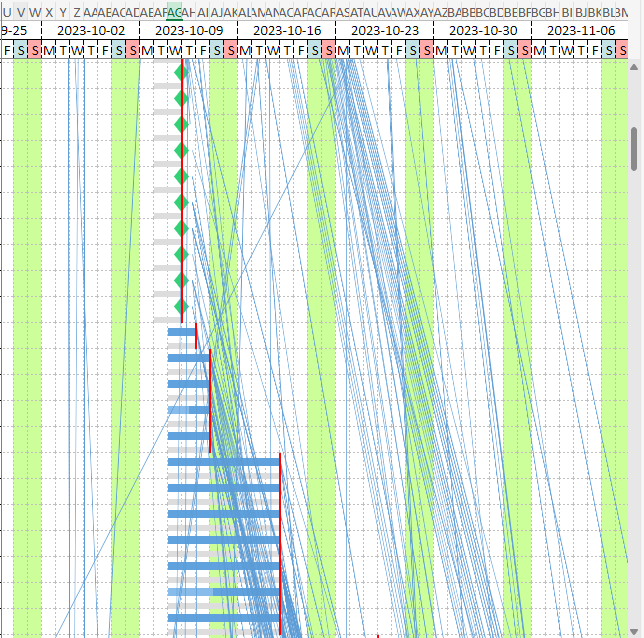The image size is (644, 638).
Task: Click red Sunday cell of week 2023-10-30
Action: pyautogui.click(x=524, y=51)
